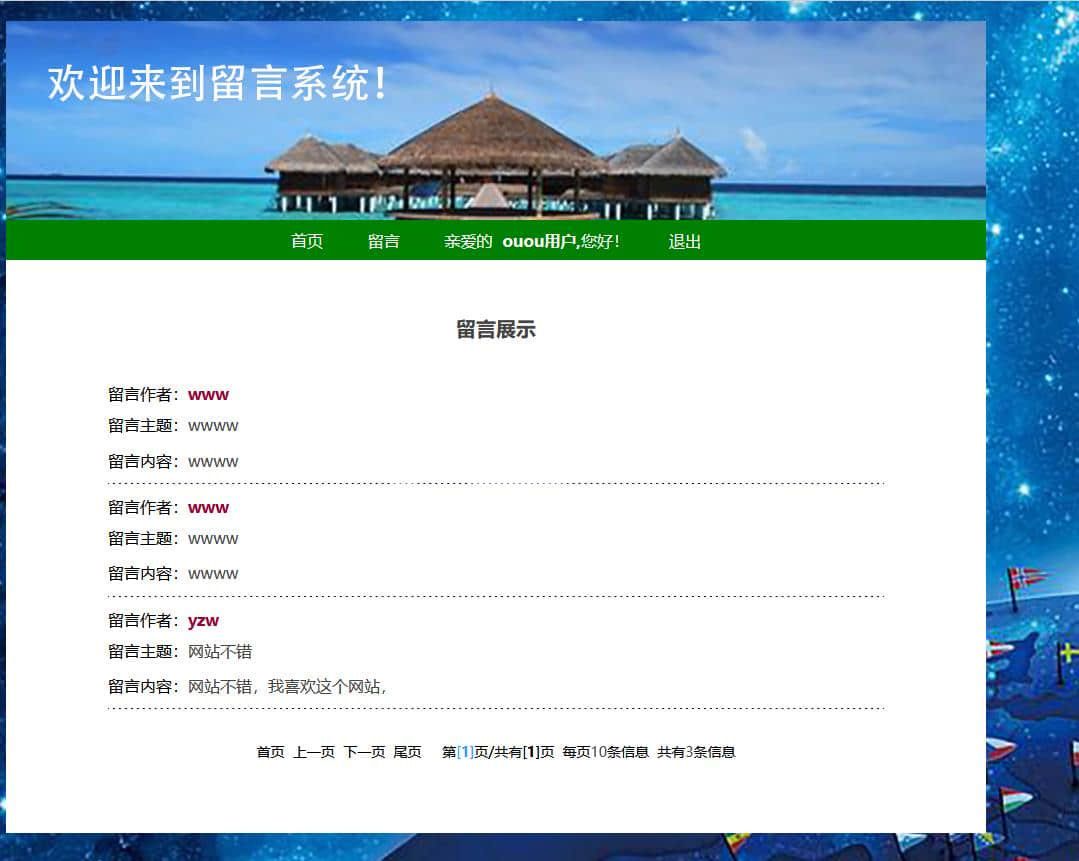Screen dimensions: 1079x861
Task: Log out using the 退出 link
Action: (x=684, y=241)
